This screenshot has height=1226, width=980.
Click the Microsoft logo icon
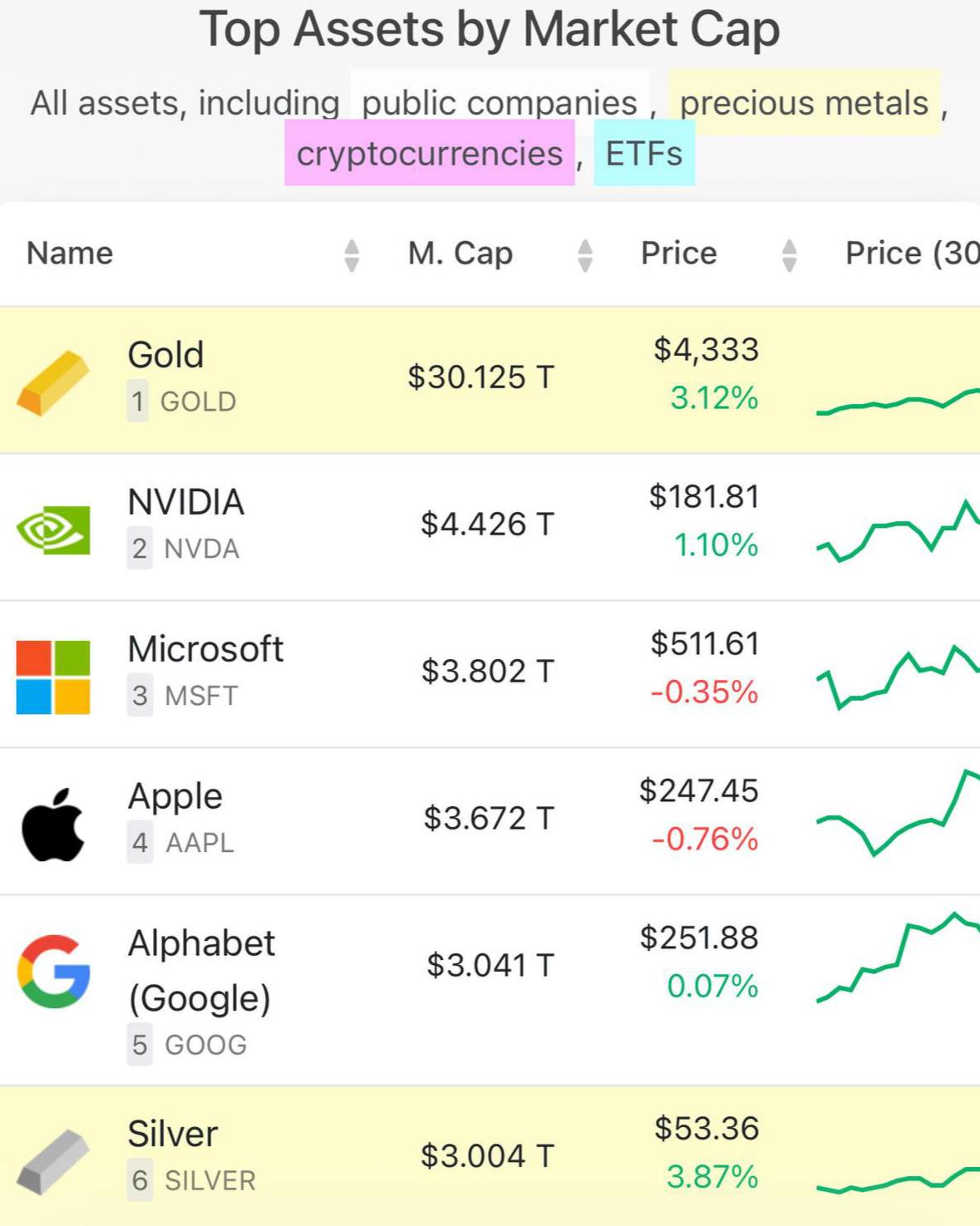click(53, 677)
